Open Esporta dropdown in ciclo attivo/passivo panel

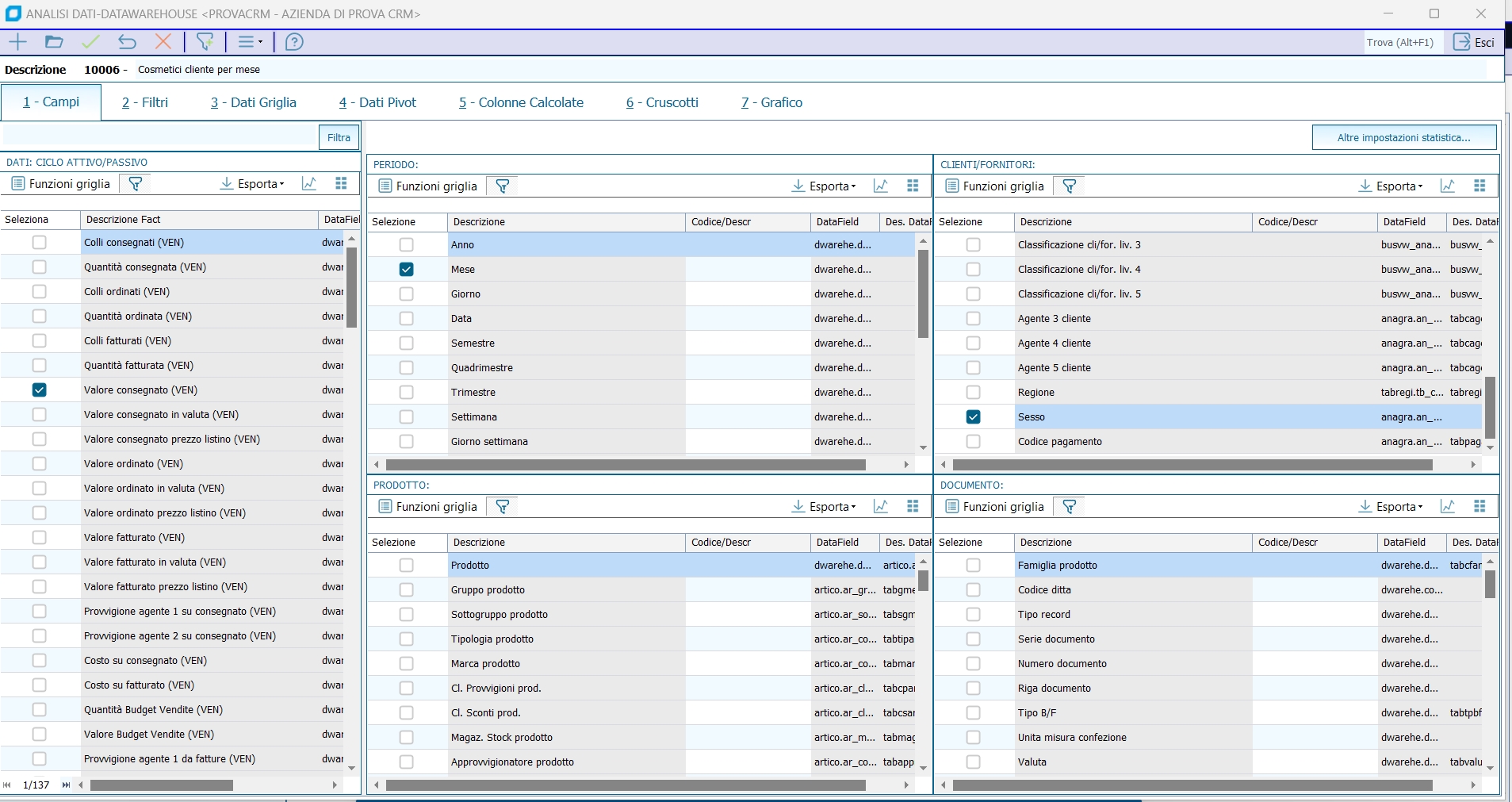coord(252,184)
